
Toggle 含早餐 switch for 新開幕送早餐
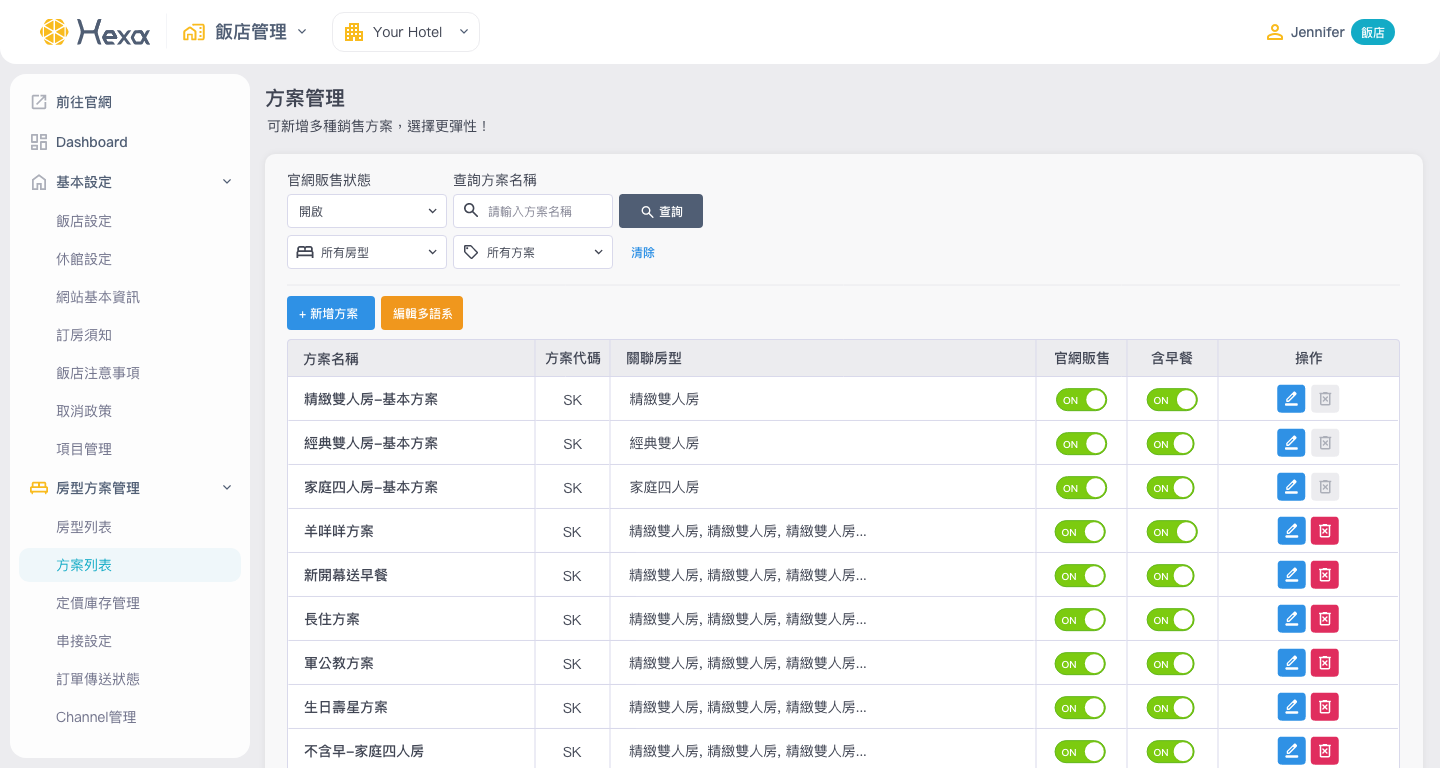pos(1171,575)
